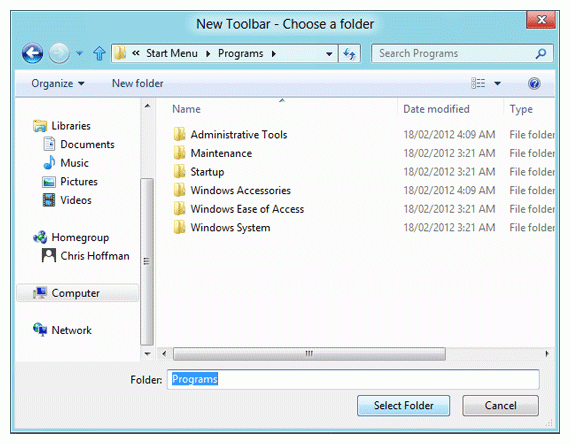
Task: Sort by the Name column header
Action: (186, 109)
